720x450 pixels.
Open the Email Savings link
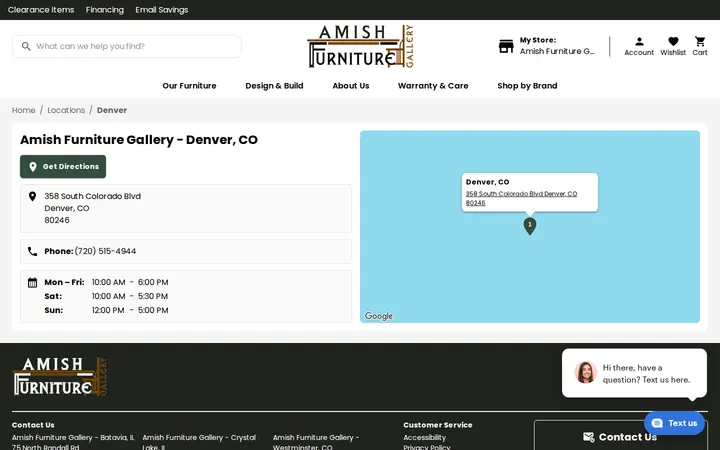(x=162, y=10)
